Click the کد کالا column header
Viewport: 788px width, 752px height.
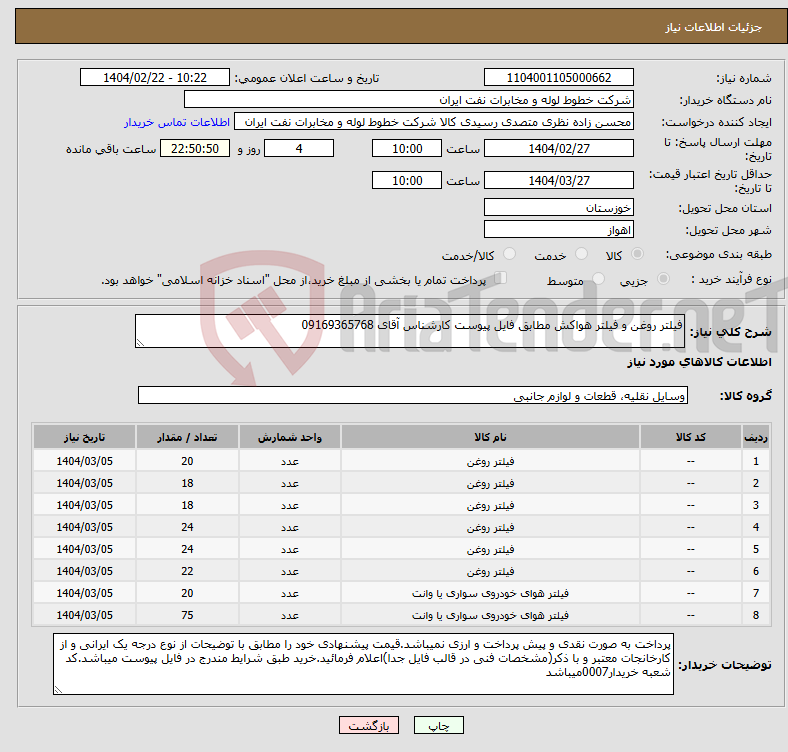pyautogui.click(x=691, y=437)
